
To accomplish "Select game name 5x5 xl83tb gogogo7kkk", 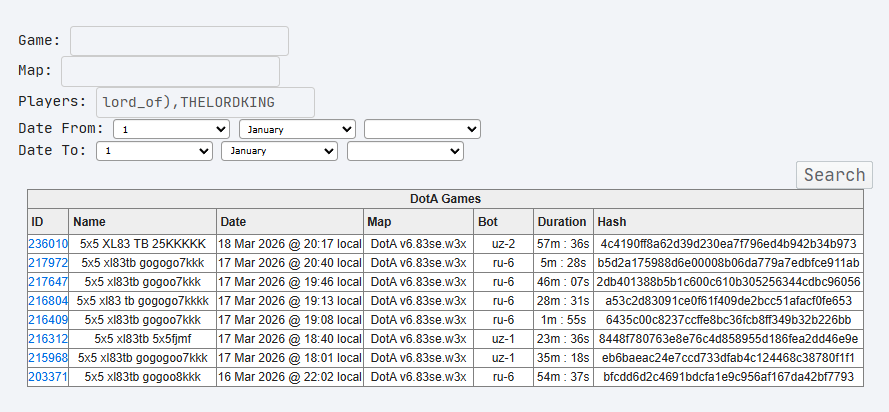I will point(142,263).
